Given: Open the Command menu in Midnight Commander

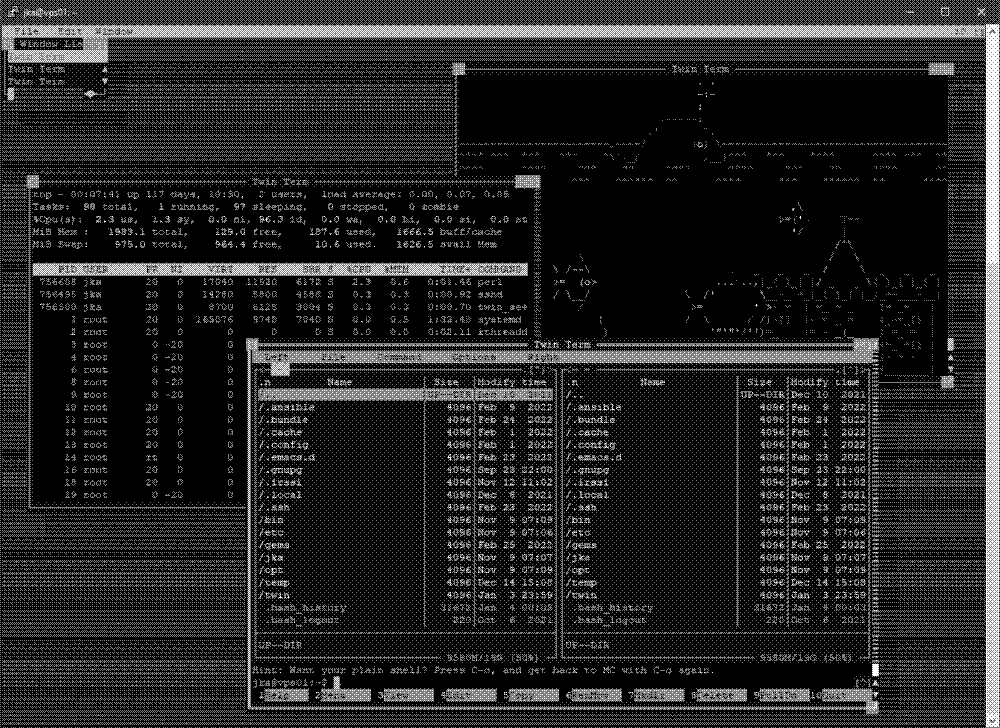Looking at the screenshot, I should click(401, 357).
